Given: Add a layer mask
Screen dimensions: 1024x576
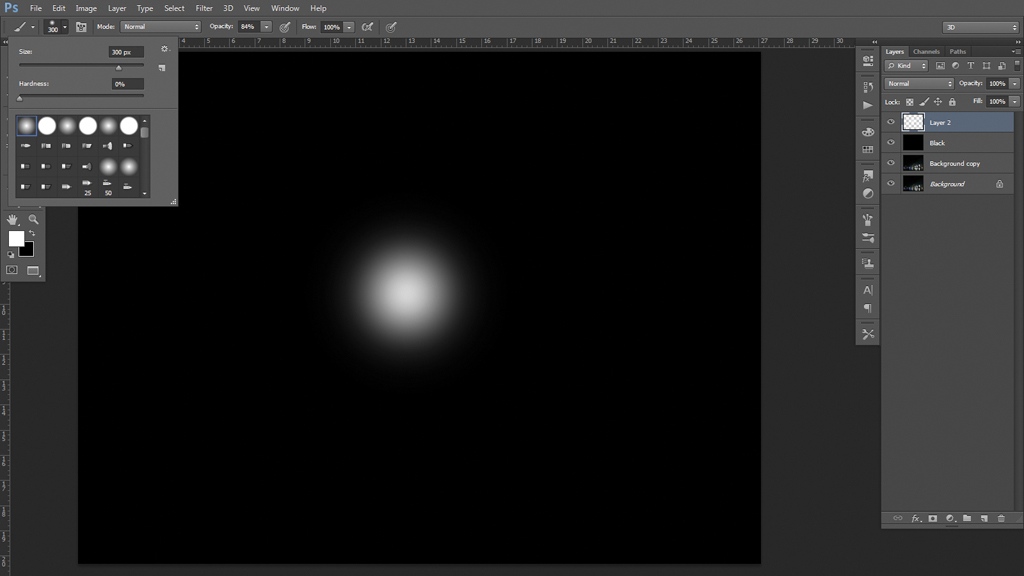Looking at the screenshot, I should 933,519.
